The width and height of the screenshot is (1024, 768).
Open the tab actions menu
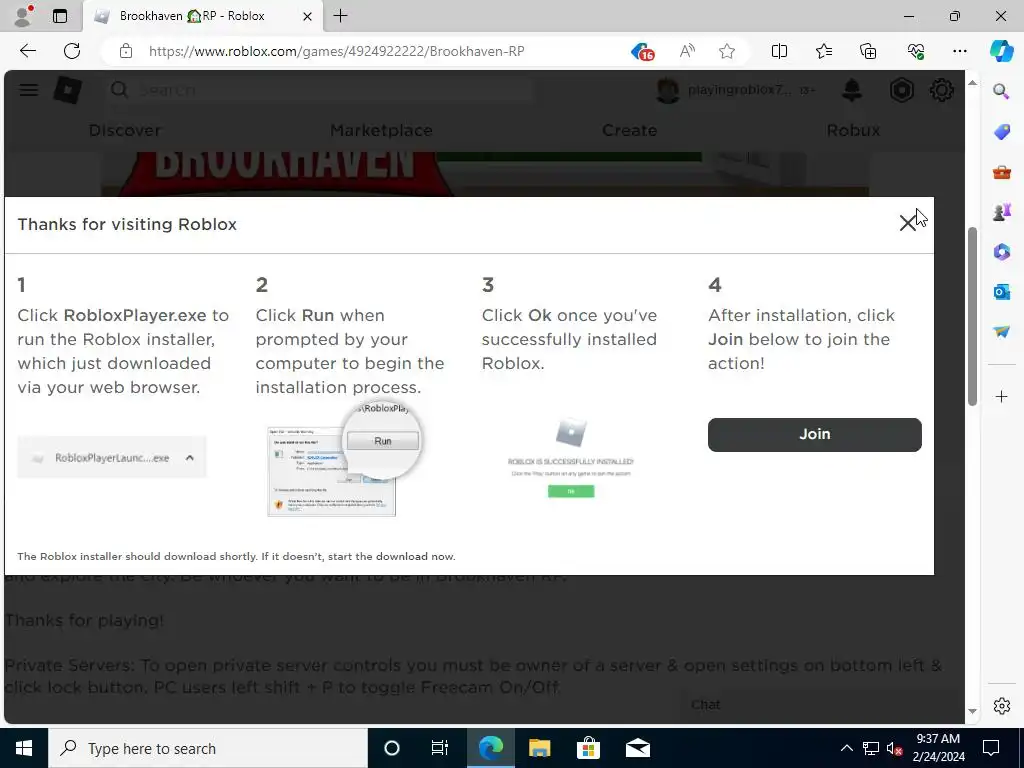pos(60,16)
